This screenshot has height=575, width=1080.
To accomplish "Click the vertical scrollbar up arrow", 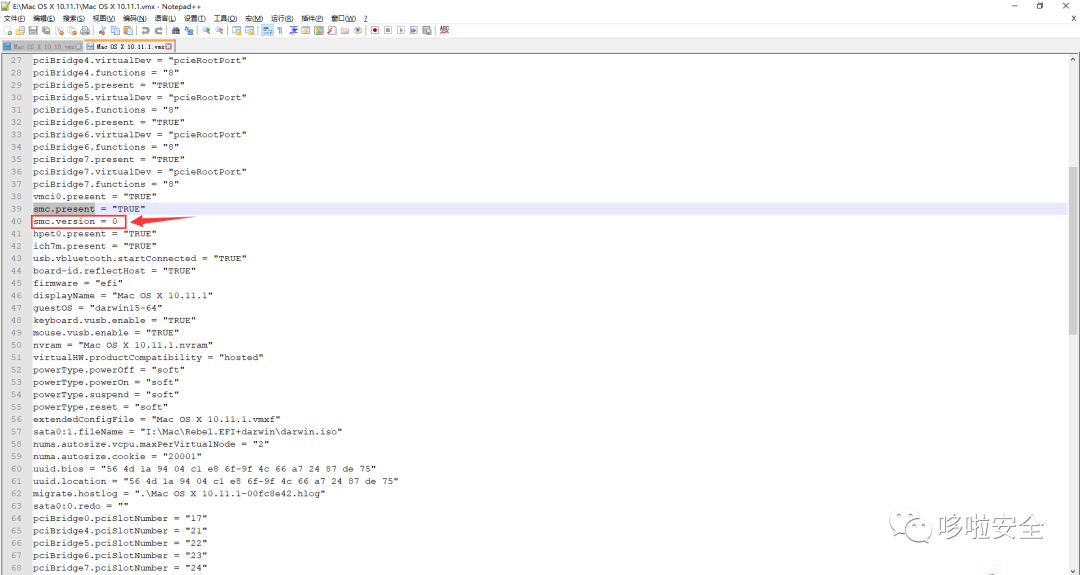I will [1073, 60].
